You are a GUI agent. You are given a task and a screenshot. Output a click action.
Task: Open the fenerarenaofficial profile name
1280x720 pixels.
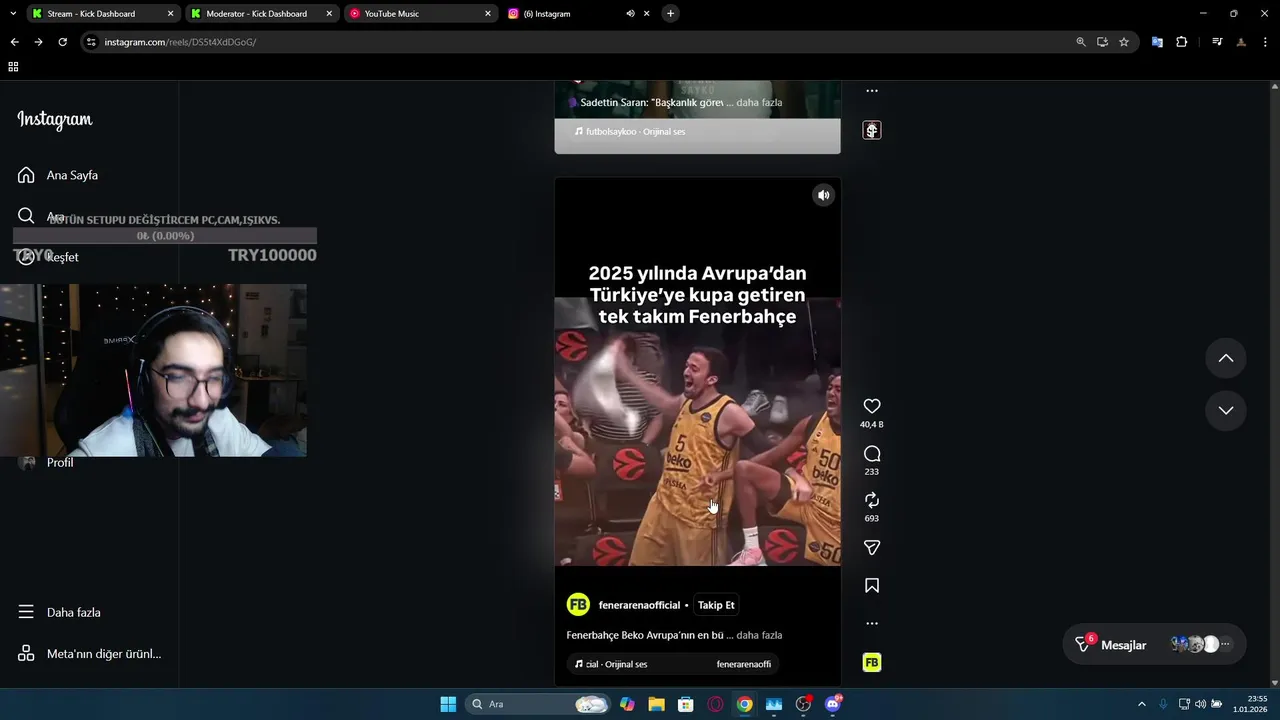pos(639,605)
